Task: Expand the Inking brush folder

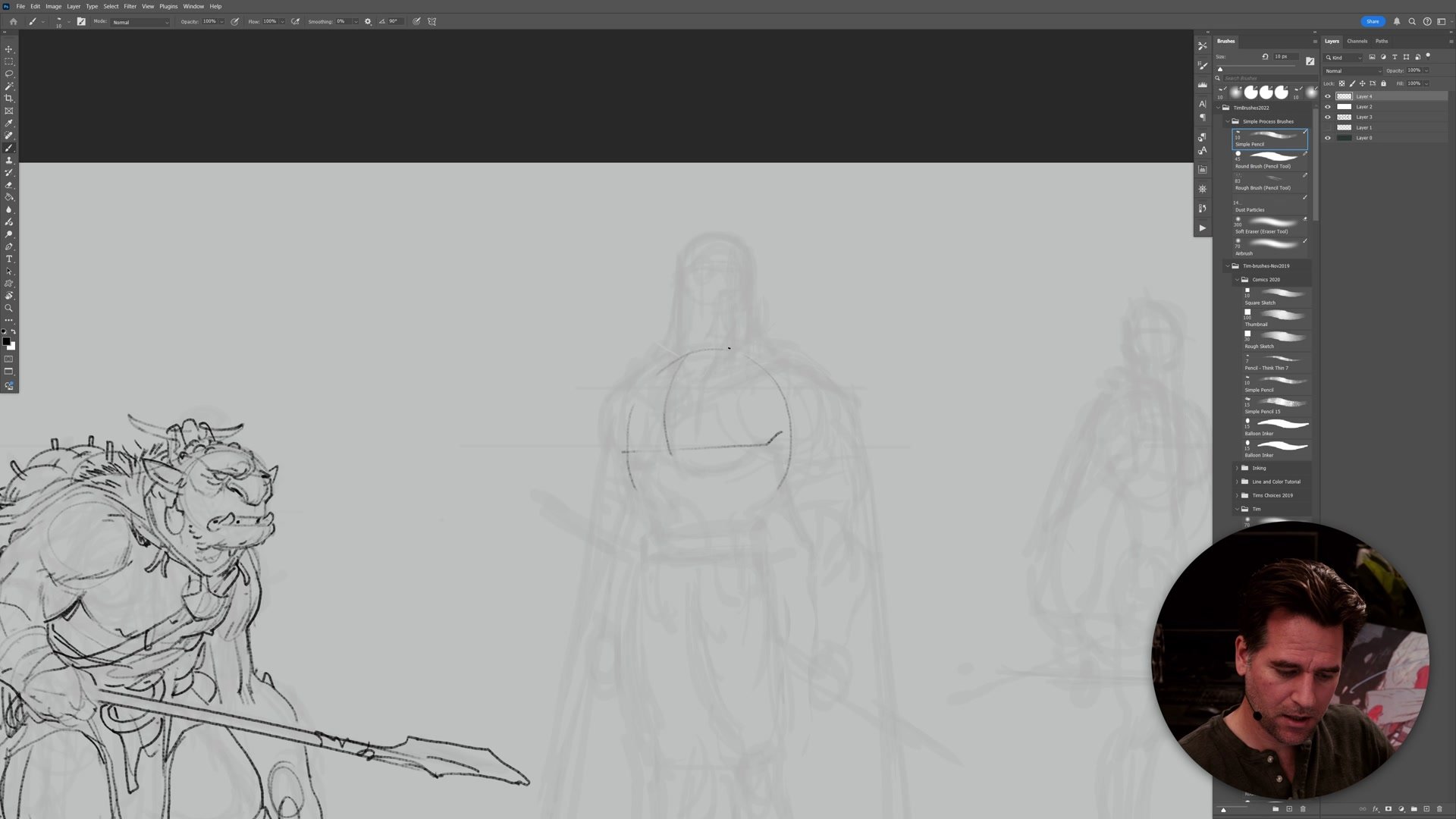Action: point(1237,468)
